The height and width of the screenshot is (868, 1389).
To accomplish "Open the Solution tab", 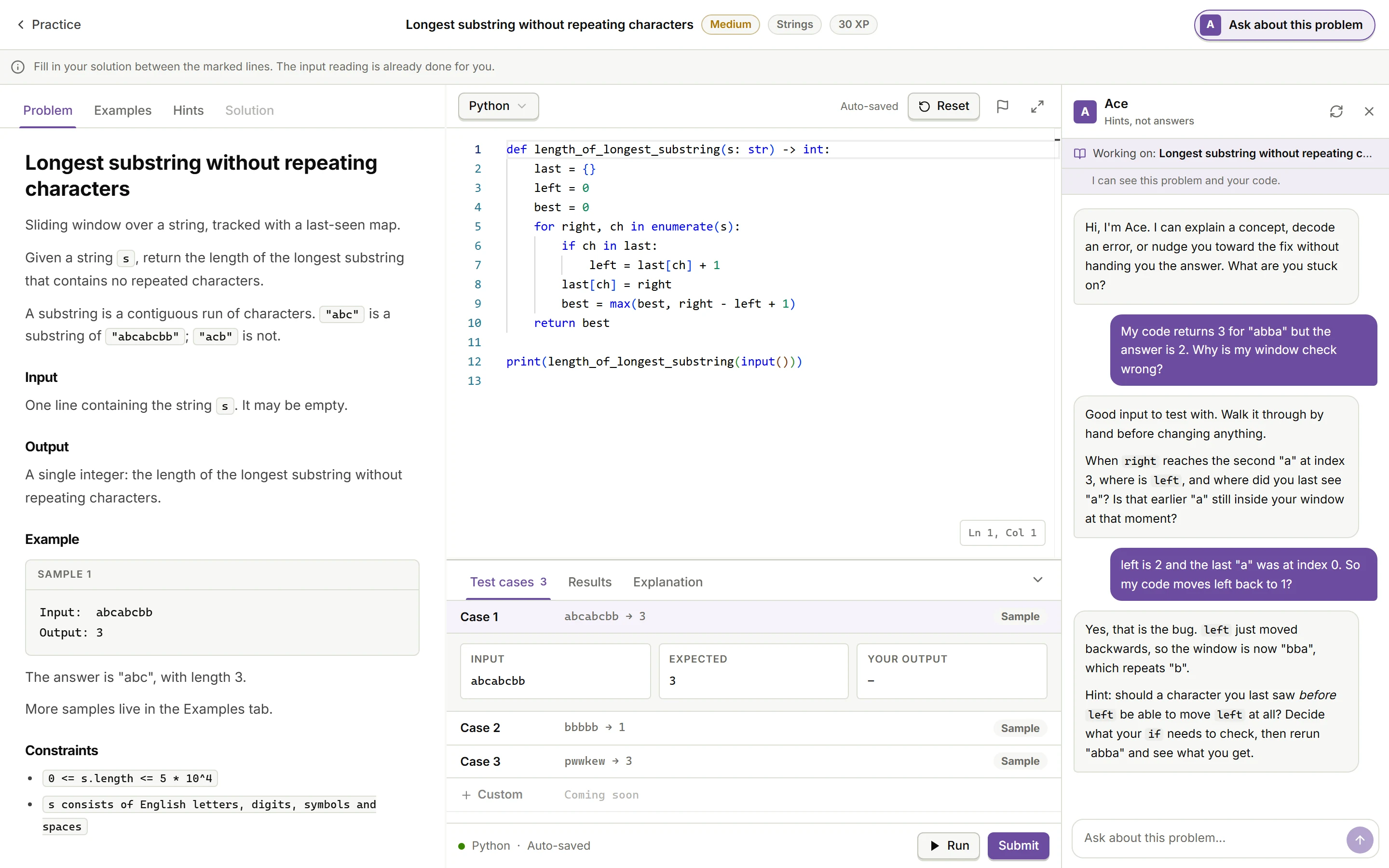I will (249, 110).
